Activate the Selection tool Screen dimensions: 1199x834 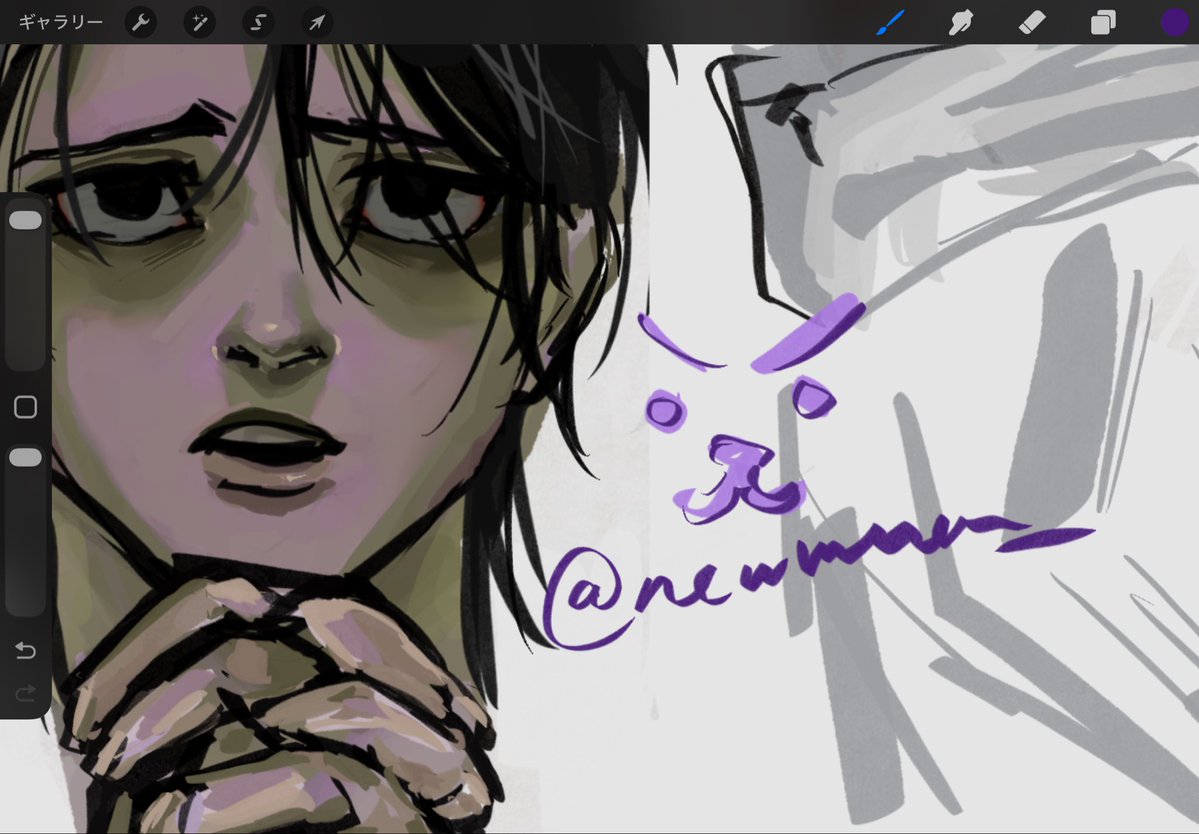[258, 22]
